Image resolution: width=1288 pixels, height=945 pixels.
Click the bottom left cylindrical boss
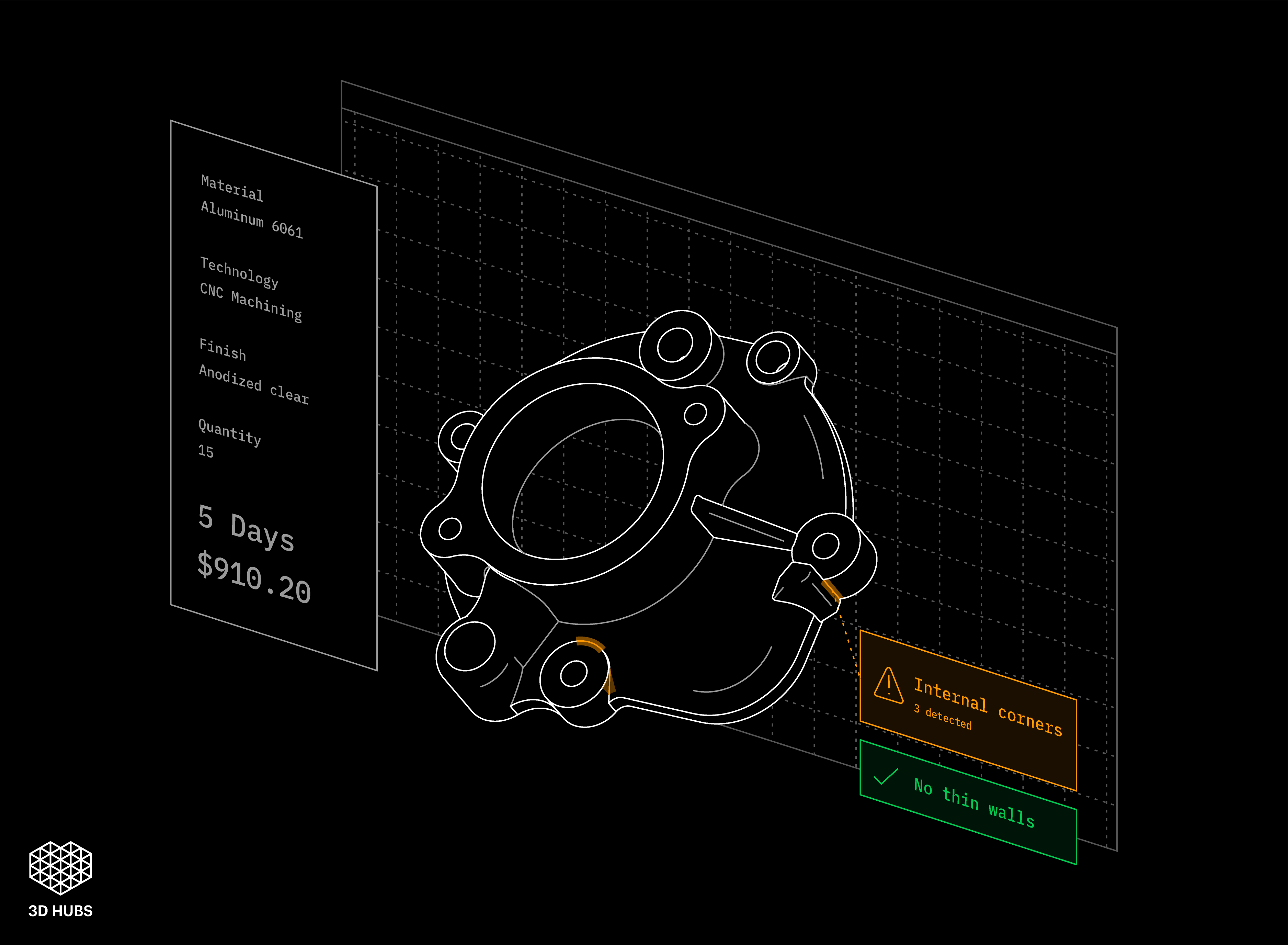pyautogui.click(x=469, y=646)
